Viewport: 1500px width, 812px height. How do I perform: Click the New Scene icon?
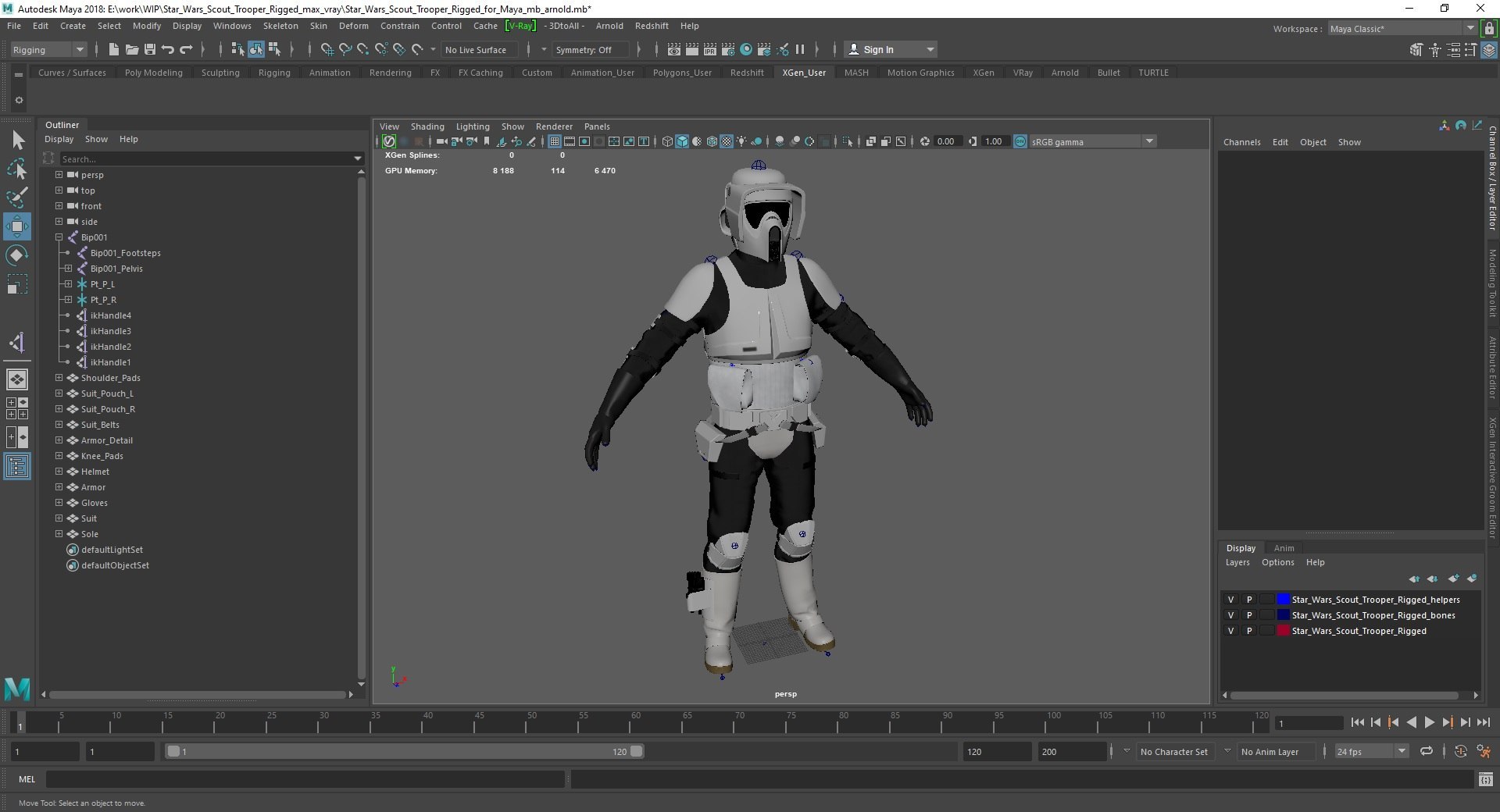click(x=113, y=49)
